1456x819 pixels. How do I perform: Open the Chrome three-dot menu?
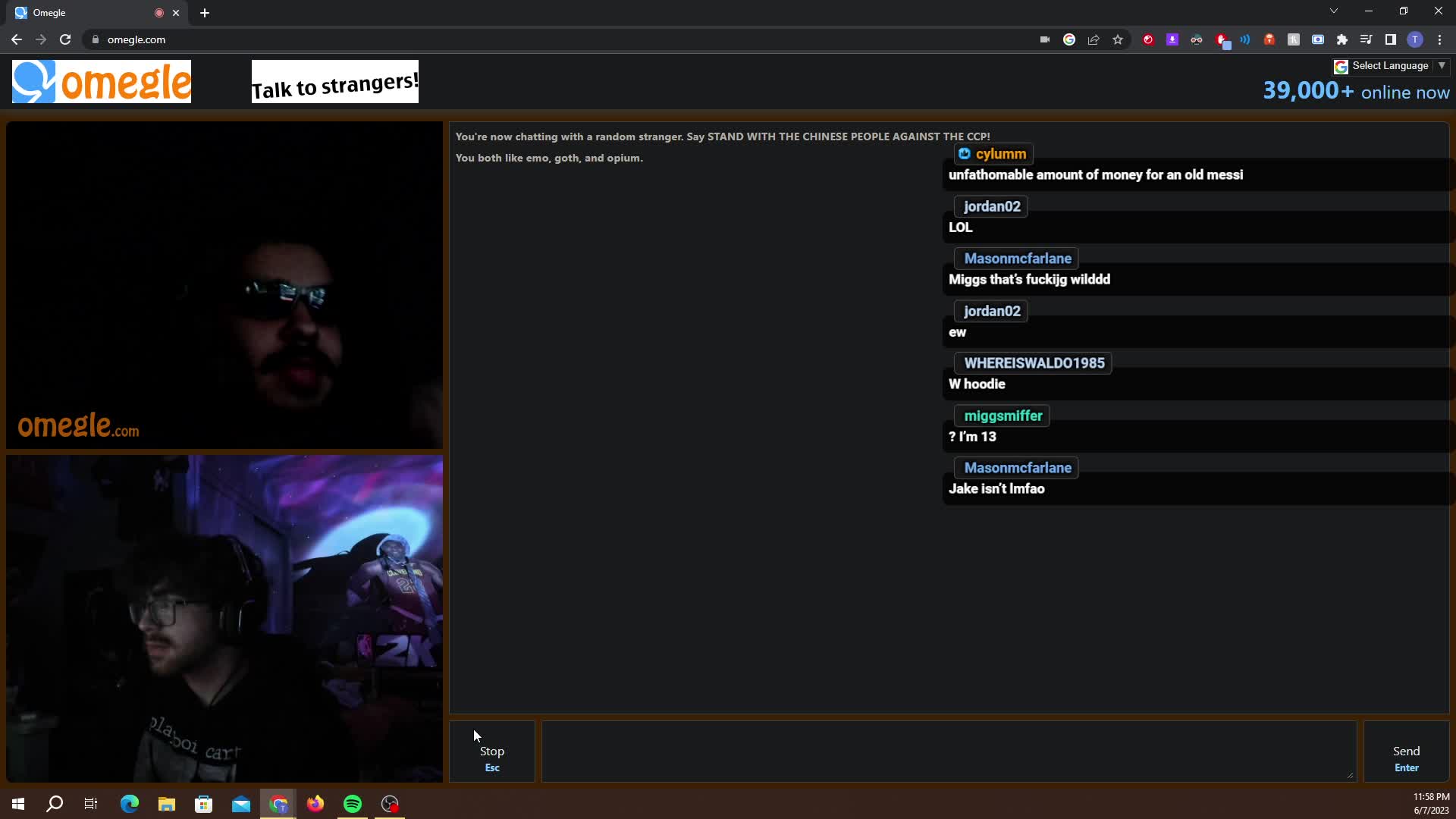pos(1439,39)
